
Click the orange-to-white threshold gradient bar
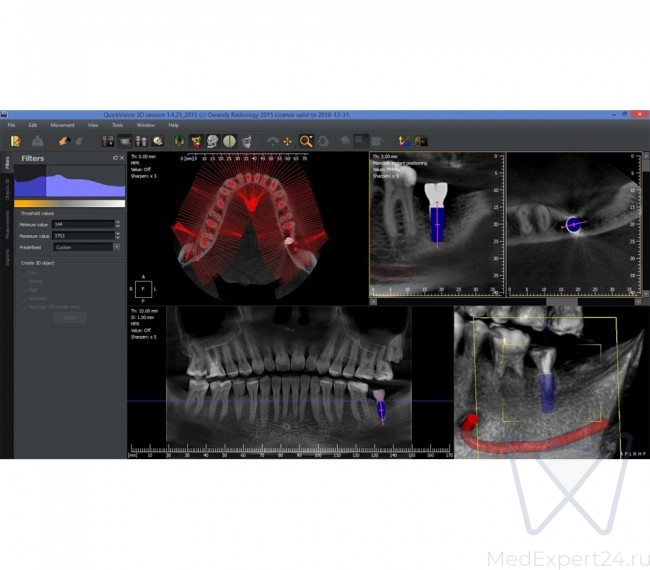[70, 203]
